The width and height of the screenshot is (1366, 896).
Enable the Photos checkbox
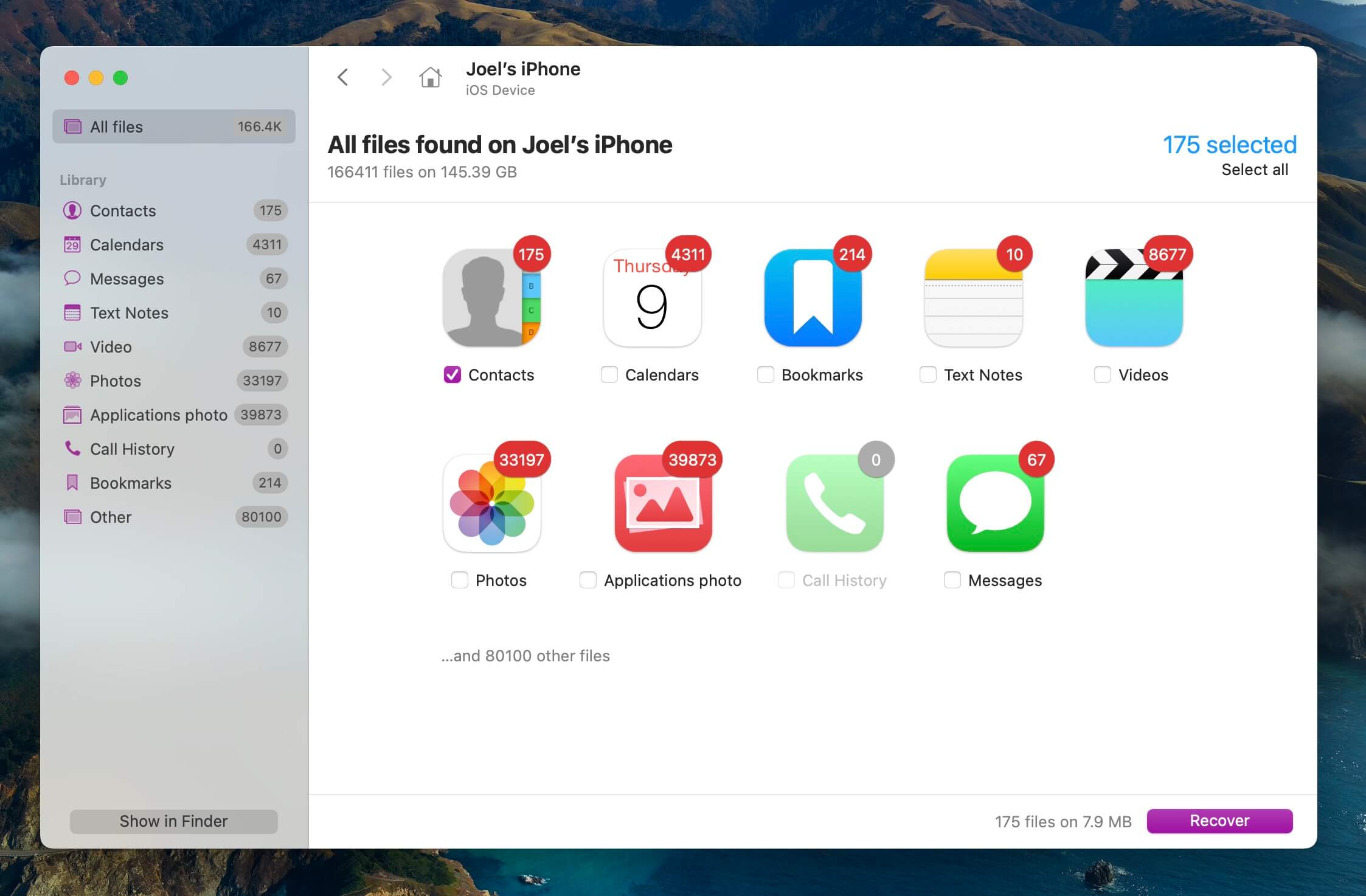coord(460,579)
